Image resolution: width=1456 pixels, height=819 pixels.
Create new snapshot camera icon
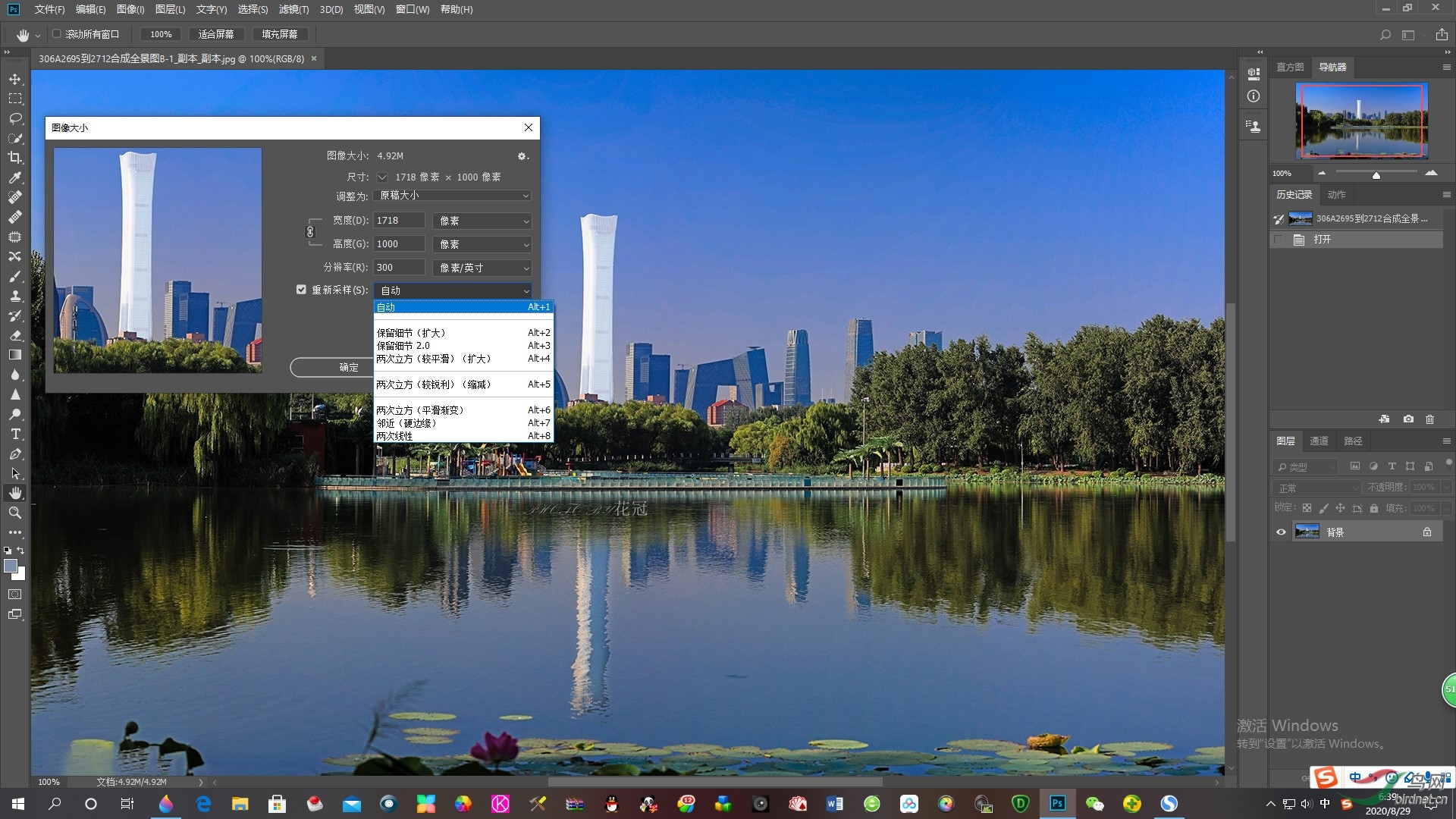(1408, 419)
